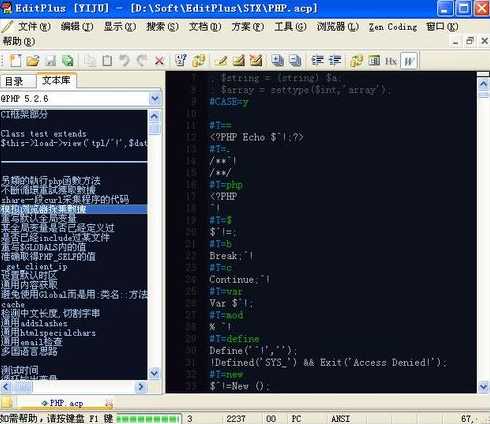Click the Open file folder icon
The height and width of the screenshot is (424, 490).
point(33,61)
